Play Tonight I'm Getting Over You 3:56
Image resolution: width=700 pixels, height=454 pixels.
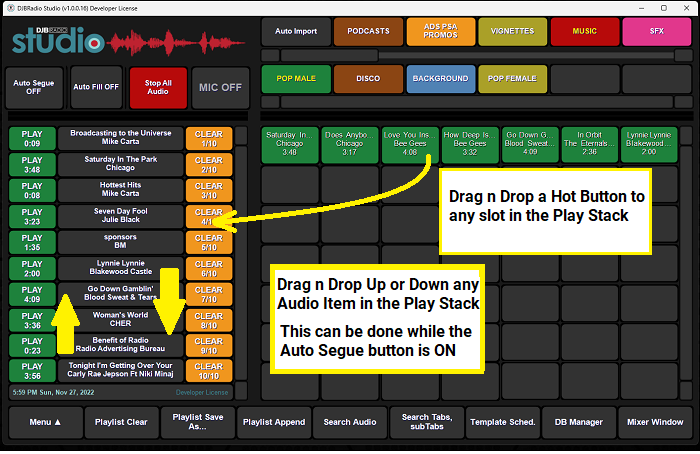(x=32, y=371)
